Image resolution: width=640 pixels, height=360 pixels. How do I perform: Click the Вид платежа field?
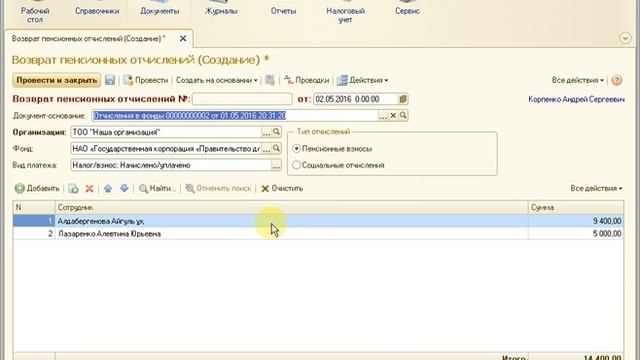pos(171,165)
